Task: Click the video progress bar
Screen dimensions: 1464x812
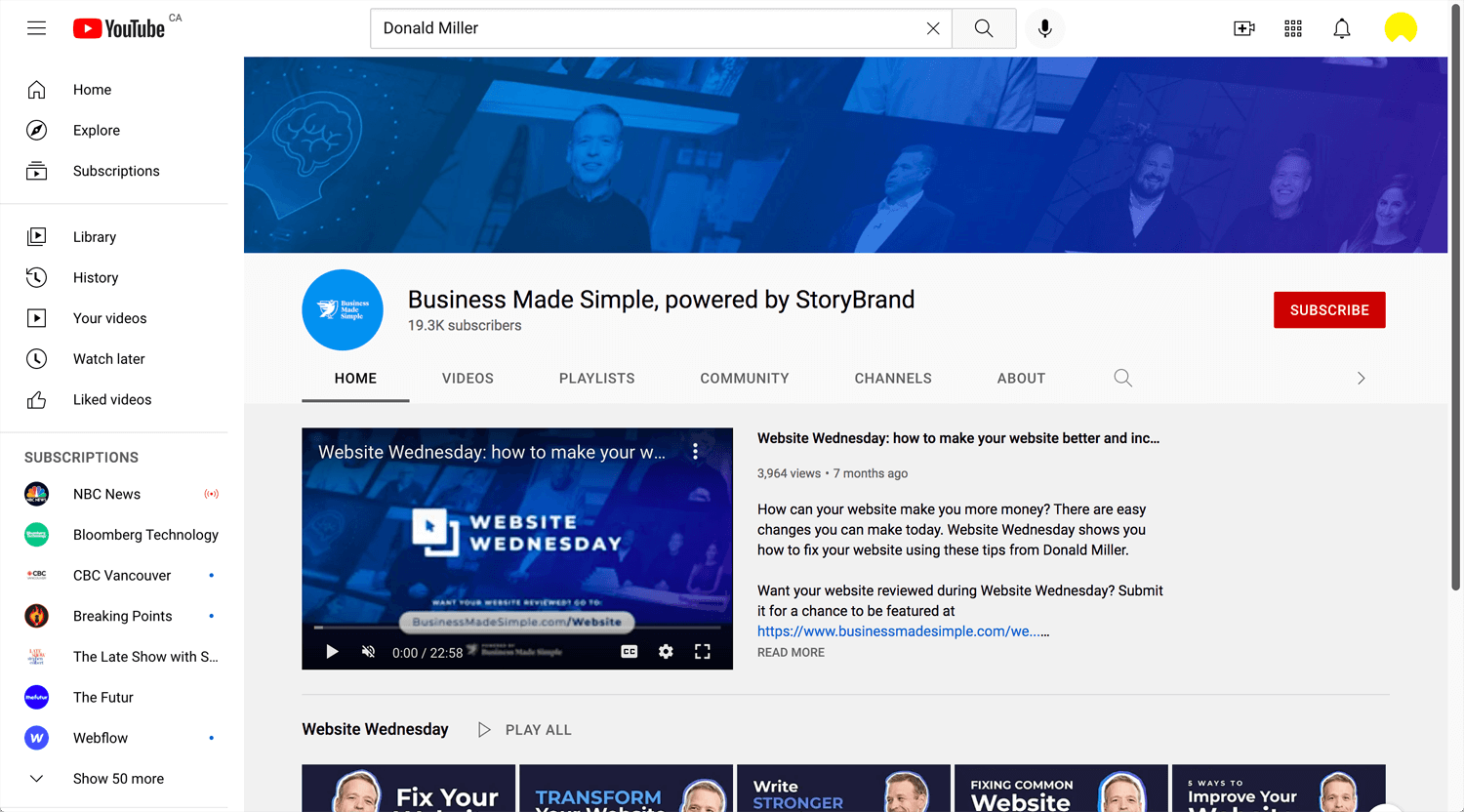Action: [x=517, y=628]
